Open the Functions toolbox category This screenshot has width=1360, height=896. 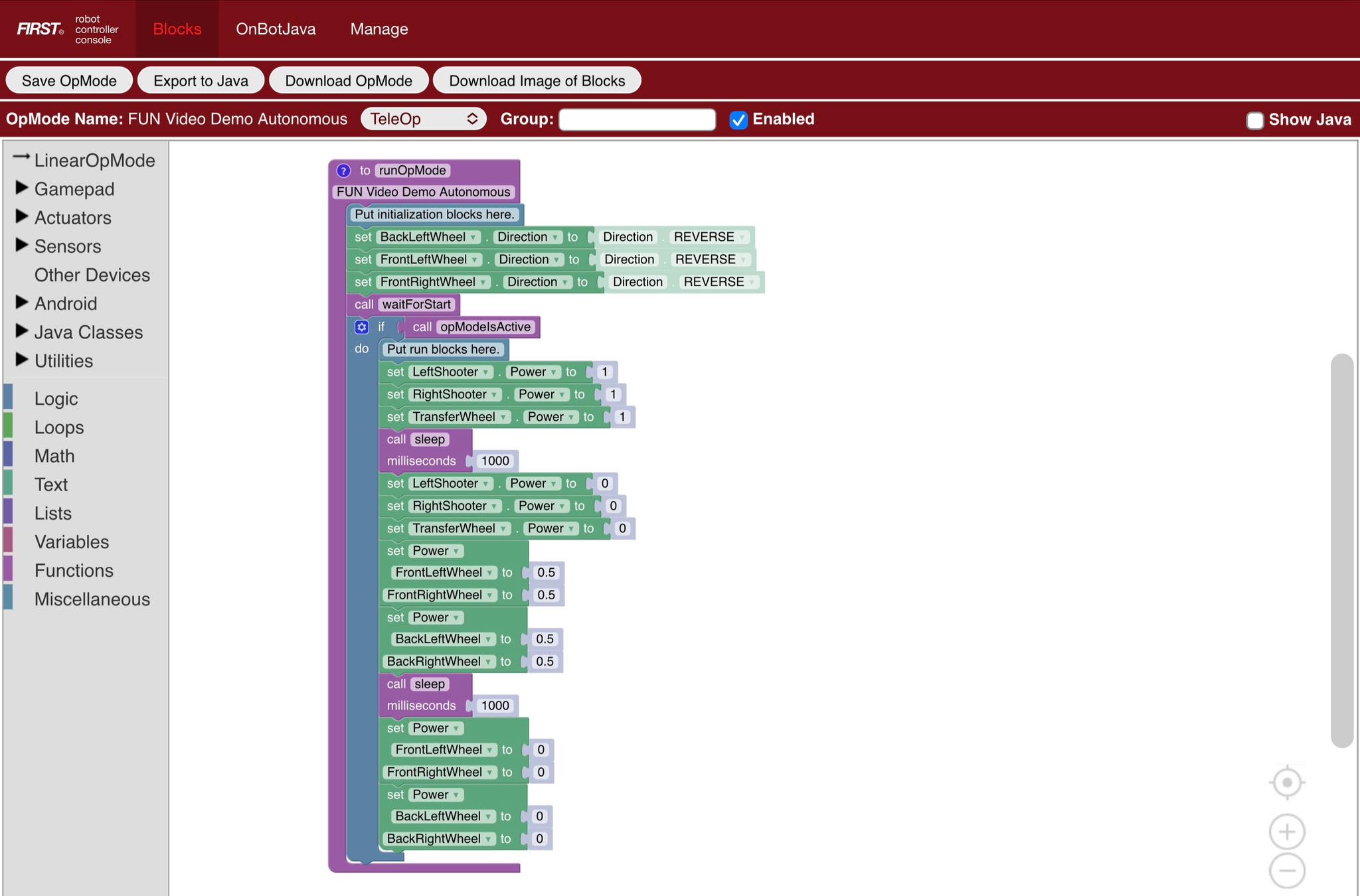[x=74, y=570]
